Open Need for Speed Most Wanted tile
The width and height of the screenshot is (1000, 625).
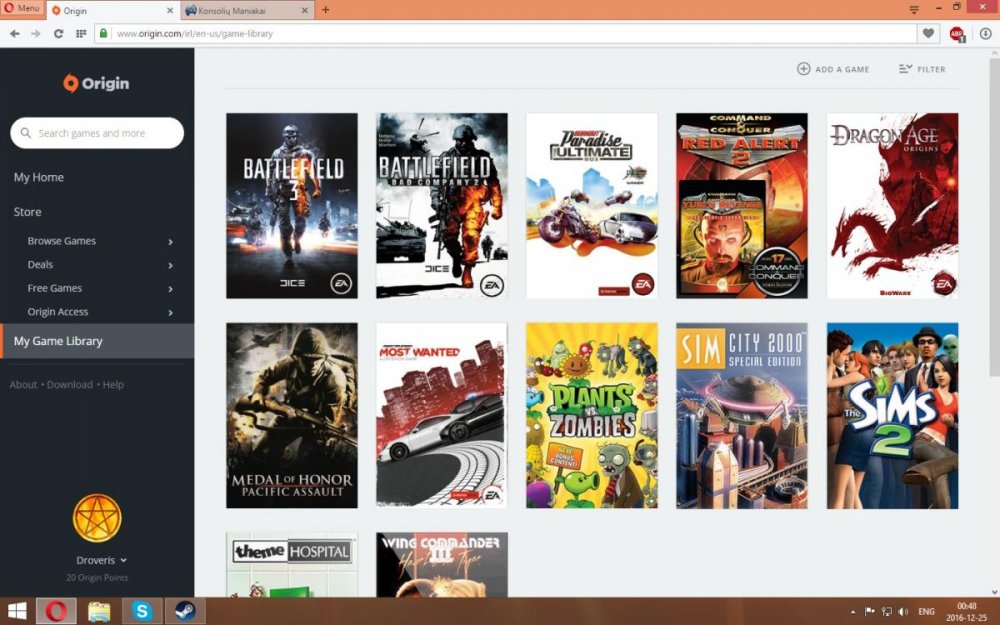coord(442,415)
